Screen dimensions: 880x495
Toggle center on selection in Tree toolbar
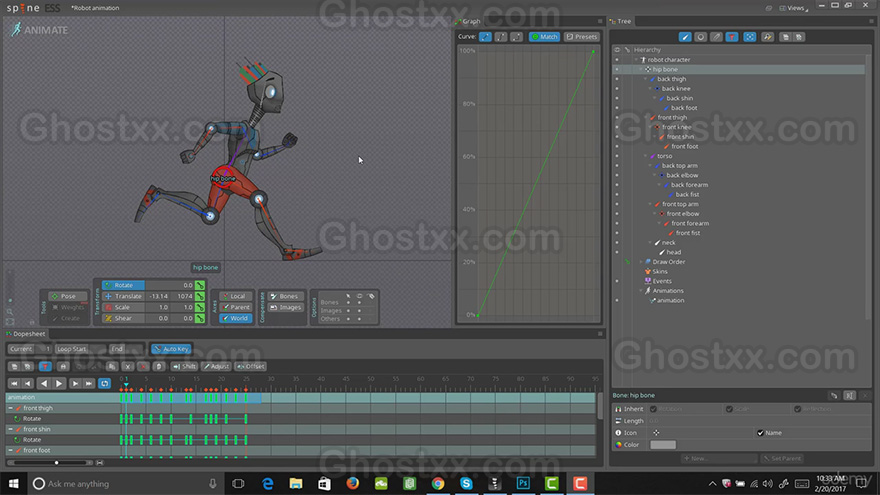[x=750, y=37]
